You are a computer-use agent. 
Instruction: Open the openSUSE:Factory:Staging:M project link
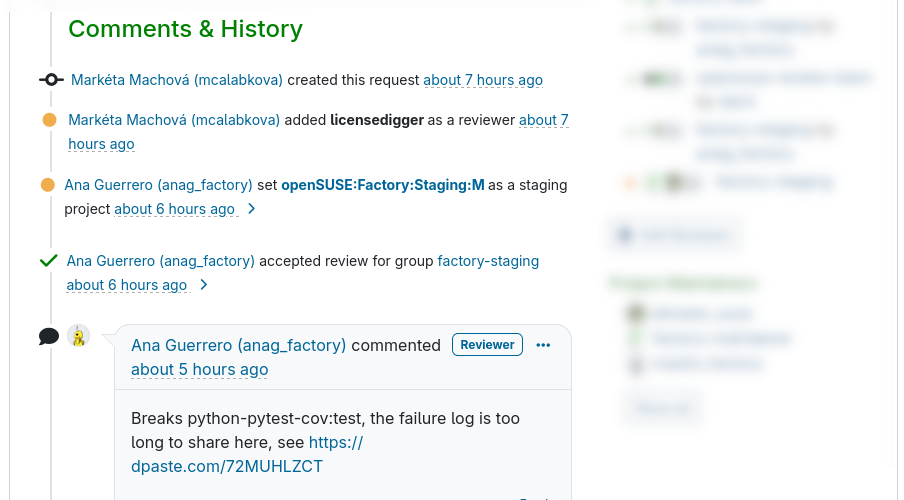tap(383, 185)
